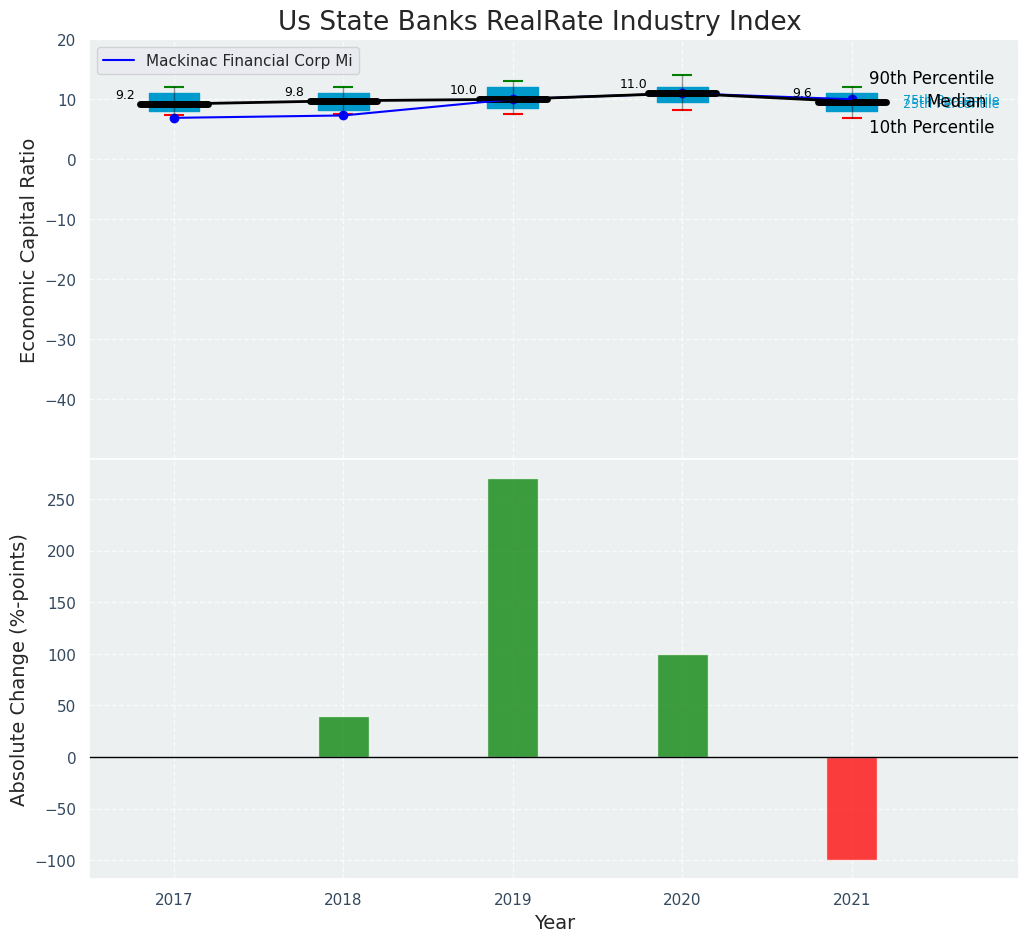
Task: Click the Year x-axis label
Action: [x=554, y=923]
